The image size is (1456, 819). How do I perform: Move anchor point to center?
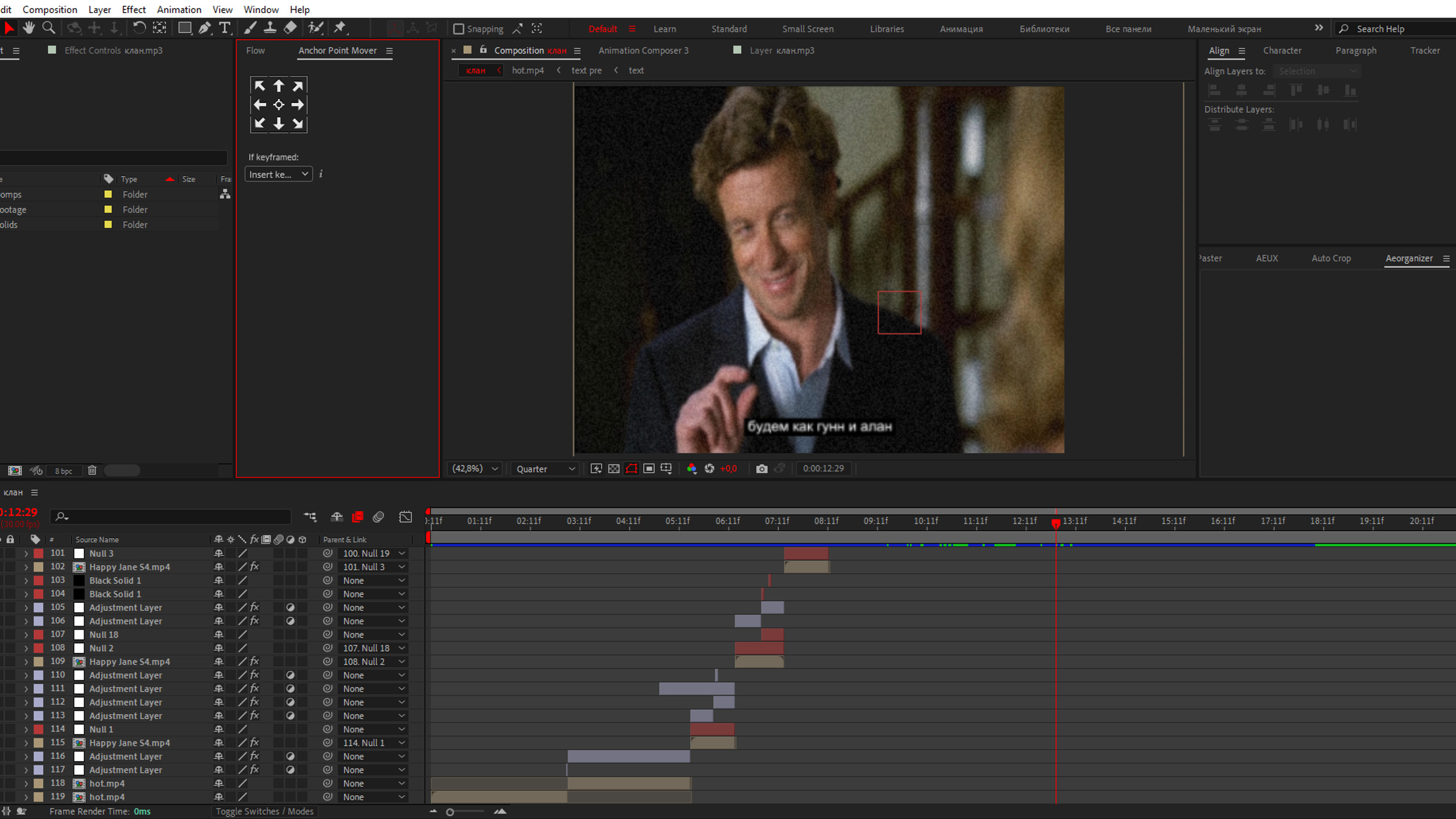pos(279,105)
